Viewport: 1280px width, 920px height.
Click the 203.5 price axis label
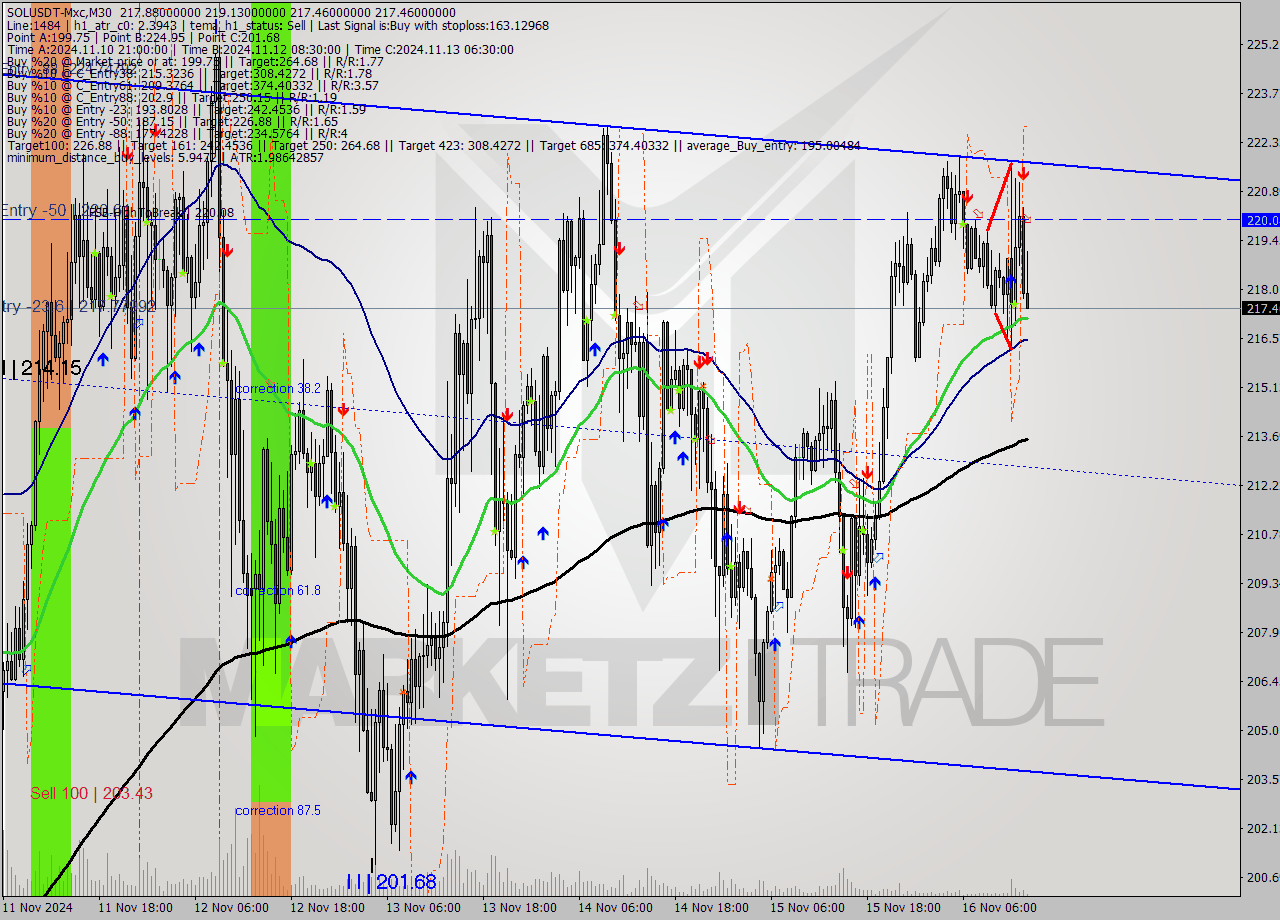[1261, 779]
